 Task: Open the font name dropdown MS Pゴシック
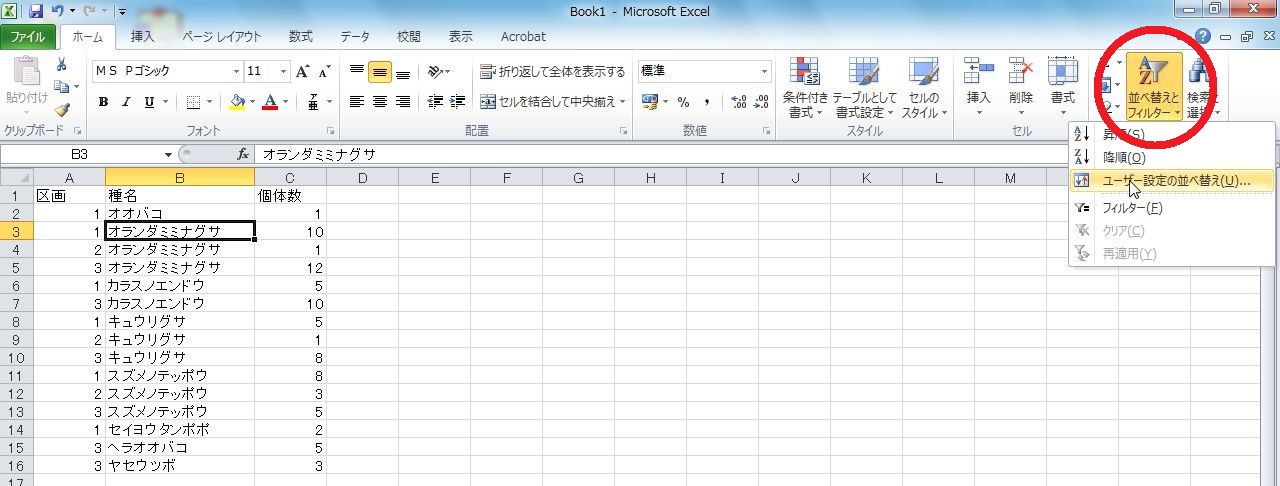[237, 72]
